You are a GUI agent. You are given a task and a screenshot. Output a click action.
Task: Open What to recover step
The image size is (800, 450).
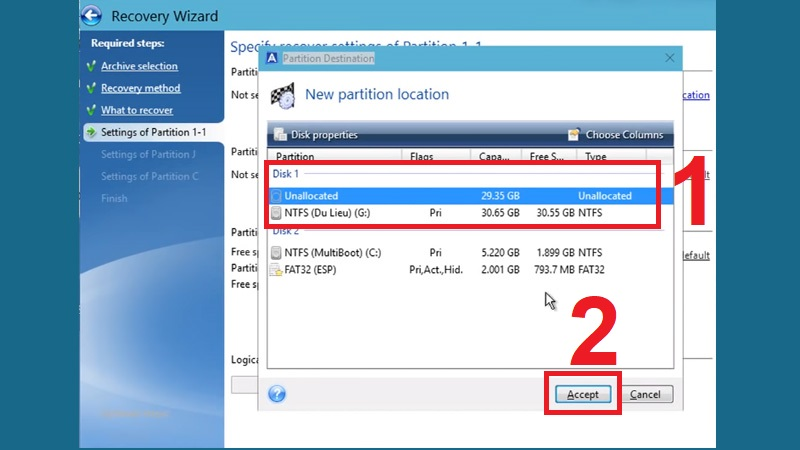coord(137,110)
